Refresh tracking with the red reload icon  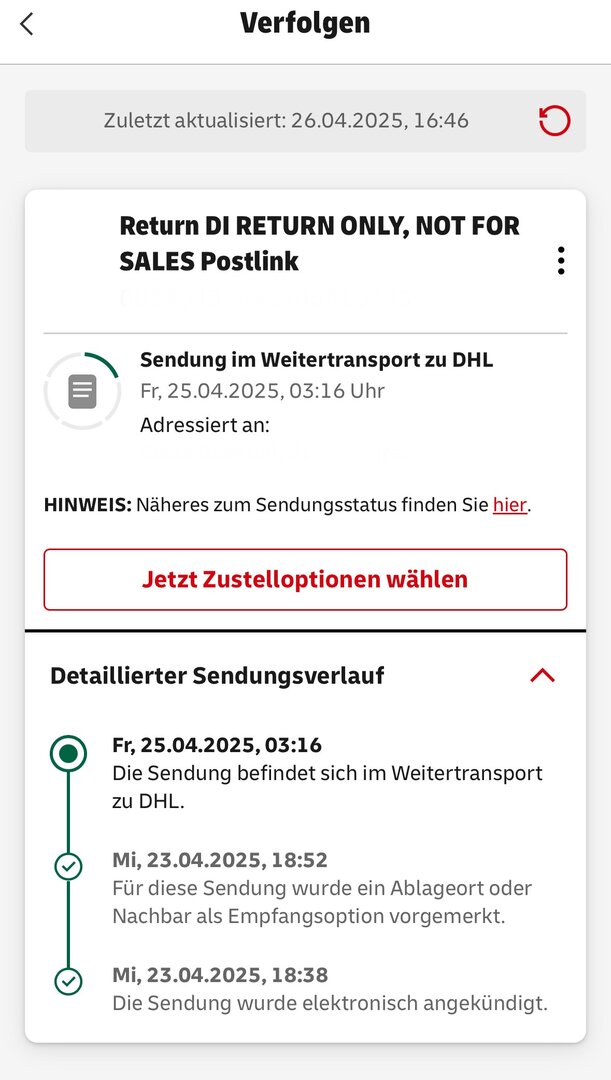[x=554, y=121]
